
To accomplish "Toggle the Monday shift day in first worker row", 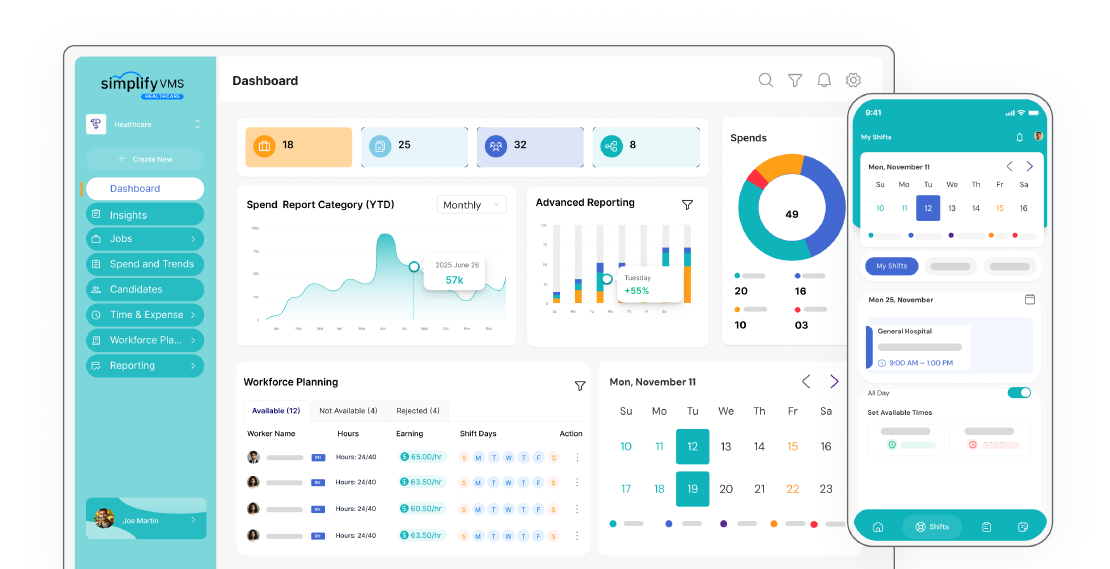I will pos(479,457).
